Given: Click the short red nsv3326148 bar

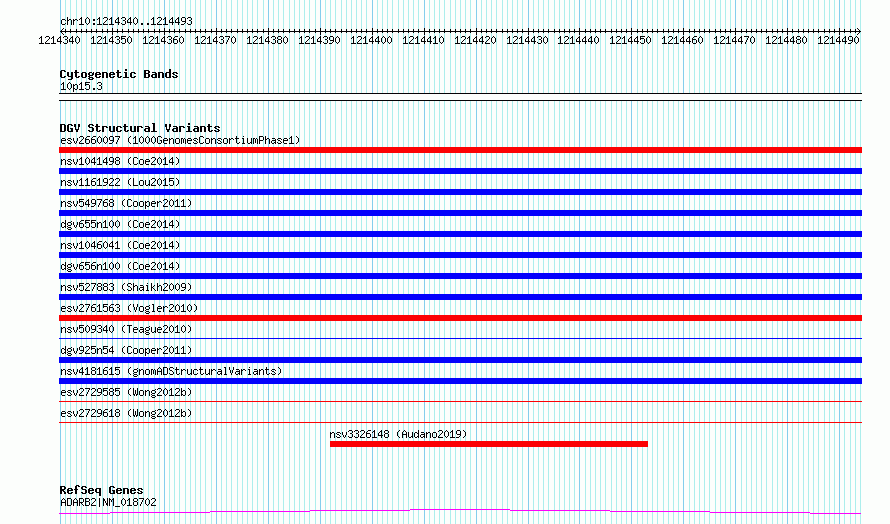Looking at the screenshot, I should pos(489,444).
